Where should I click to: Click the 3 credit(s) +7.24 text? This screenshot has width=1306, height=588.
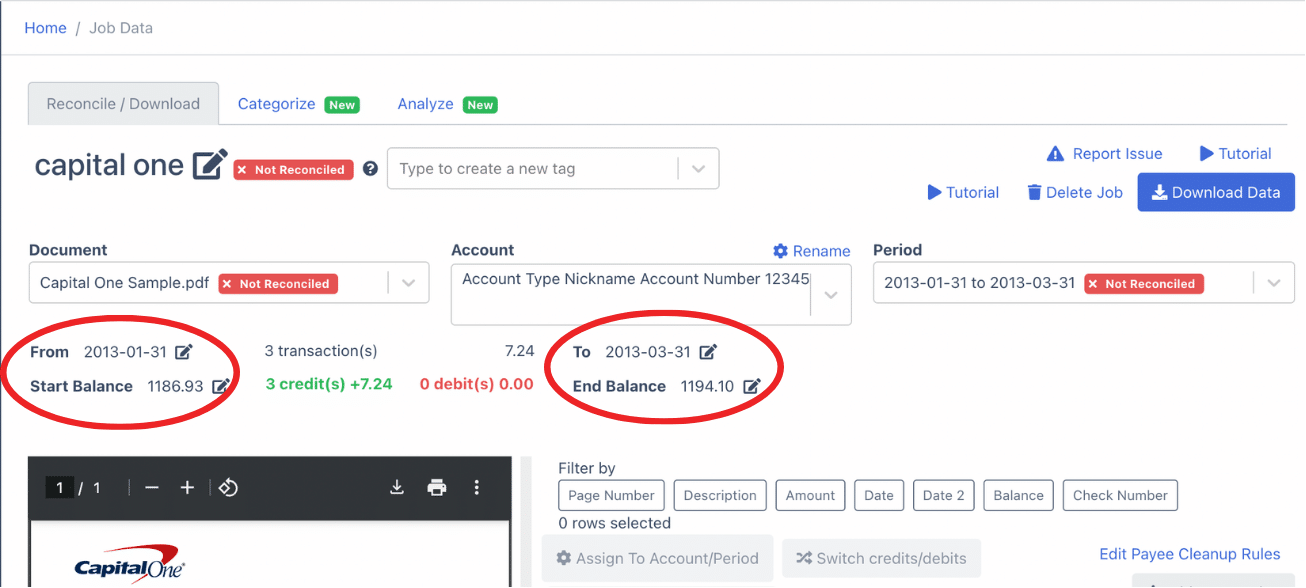pos(329,384)
